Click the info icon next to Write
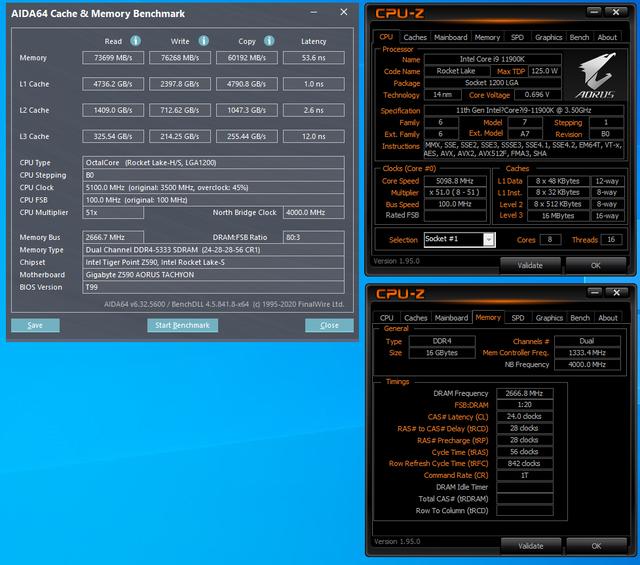This screenshot has height=565, width=640. coord(204,41)
